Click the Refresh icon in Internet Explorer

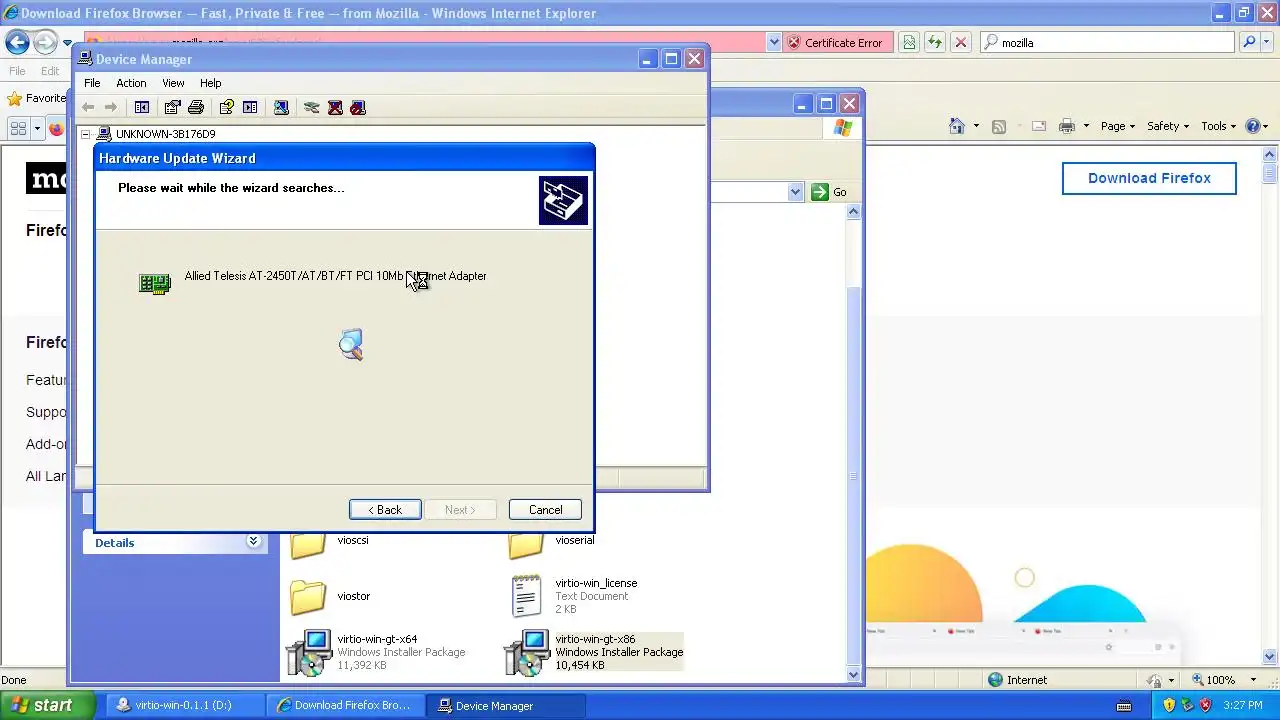coord(935,42)
